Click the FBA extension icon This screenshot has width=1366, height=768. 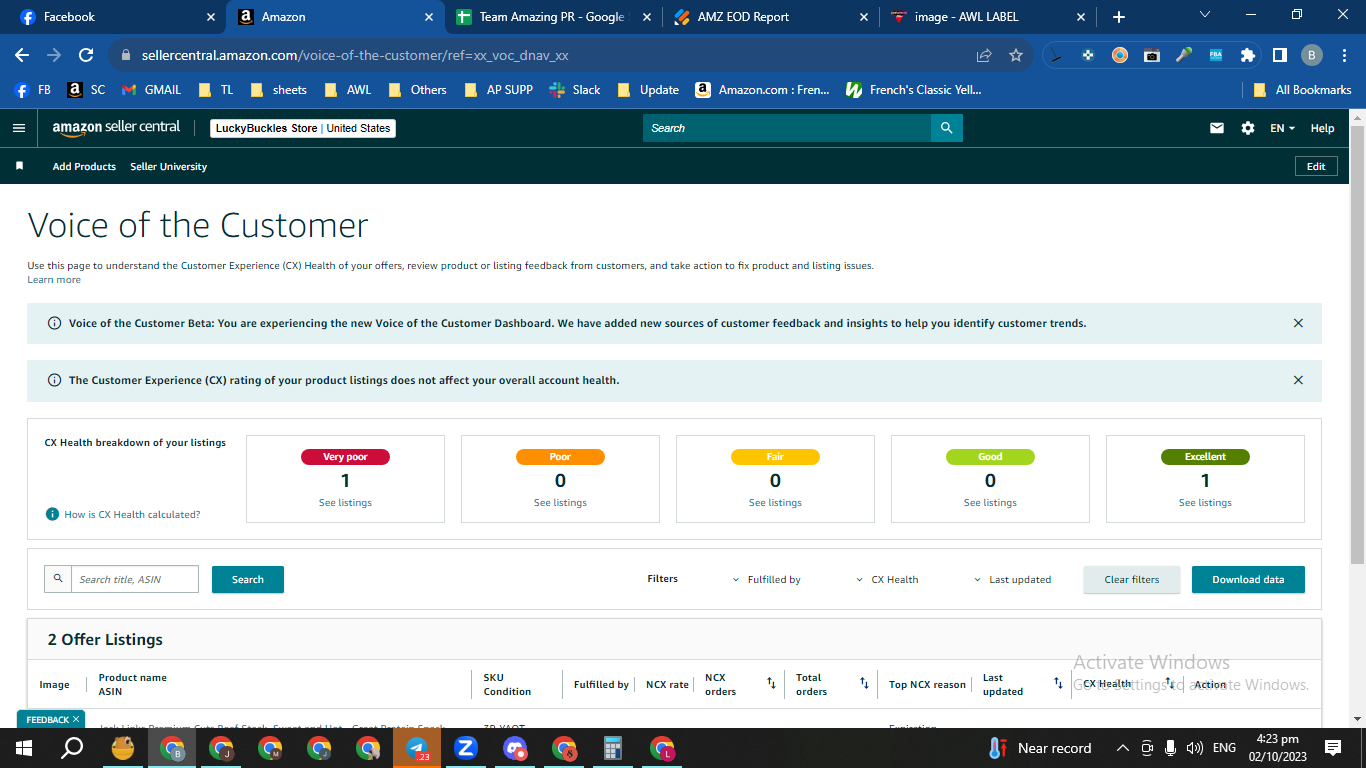pos(1216,56)
